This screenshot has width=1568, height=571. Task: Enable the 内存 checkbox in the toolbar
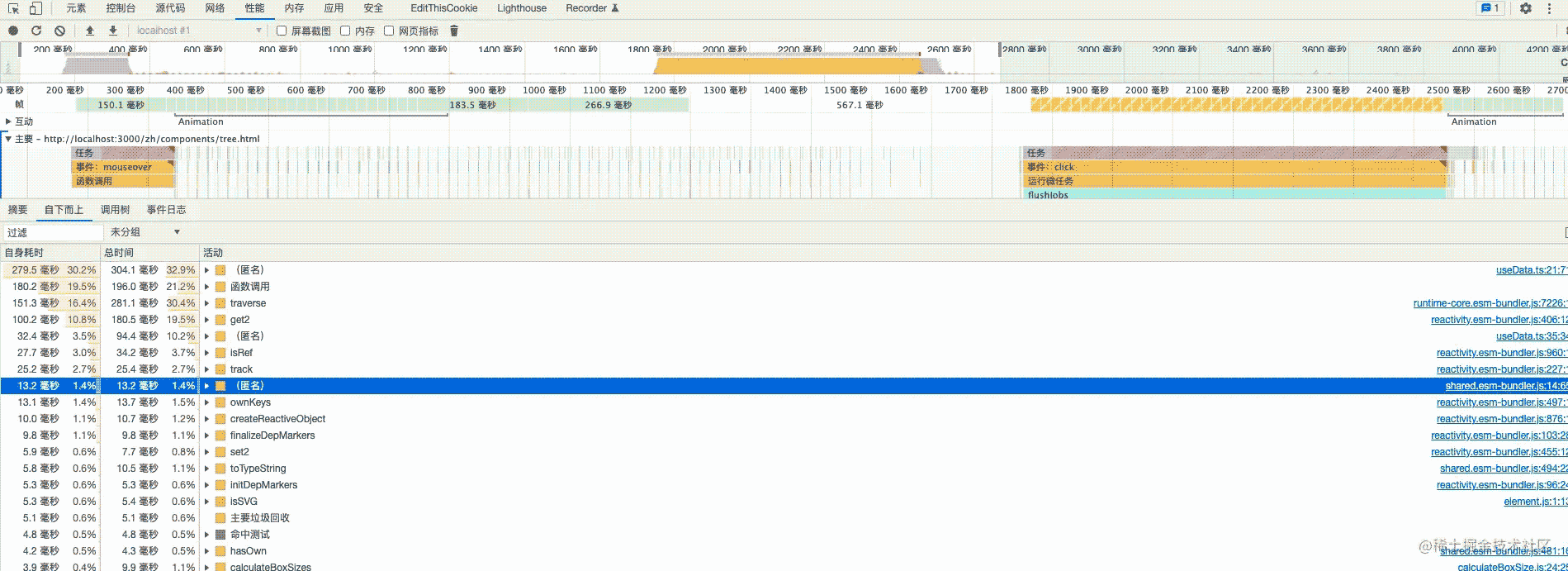coord(345,31)
